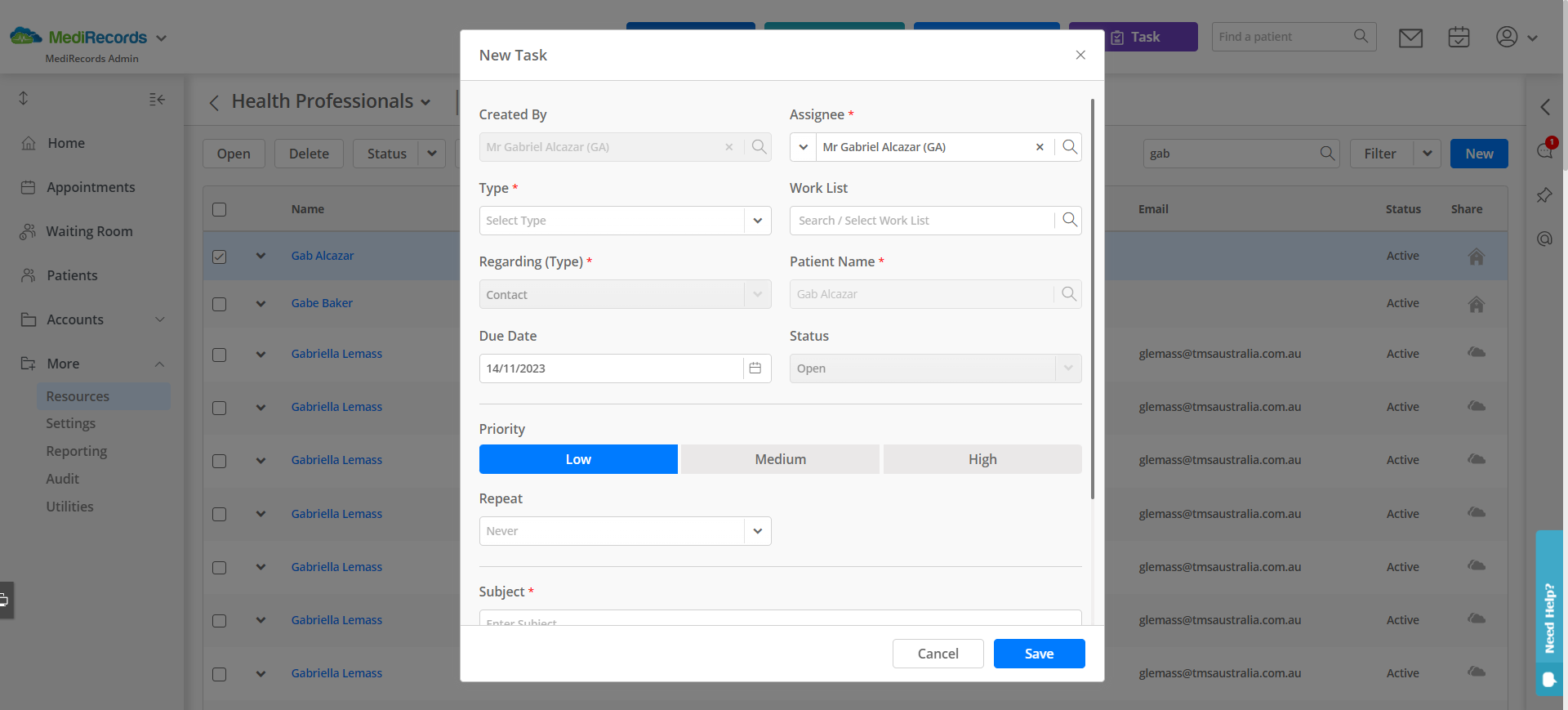Click the sidebar vertical resize arrows icon
This screenshot has width=1568, height=710.
[x=24, y=98]
